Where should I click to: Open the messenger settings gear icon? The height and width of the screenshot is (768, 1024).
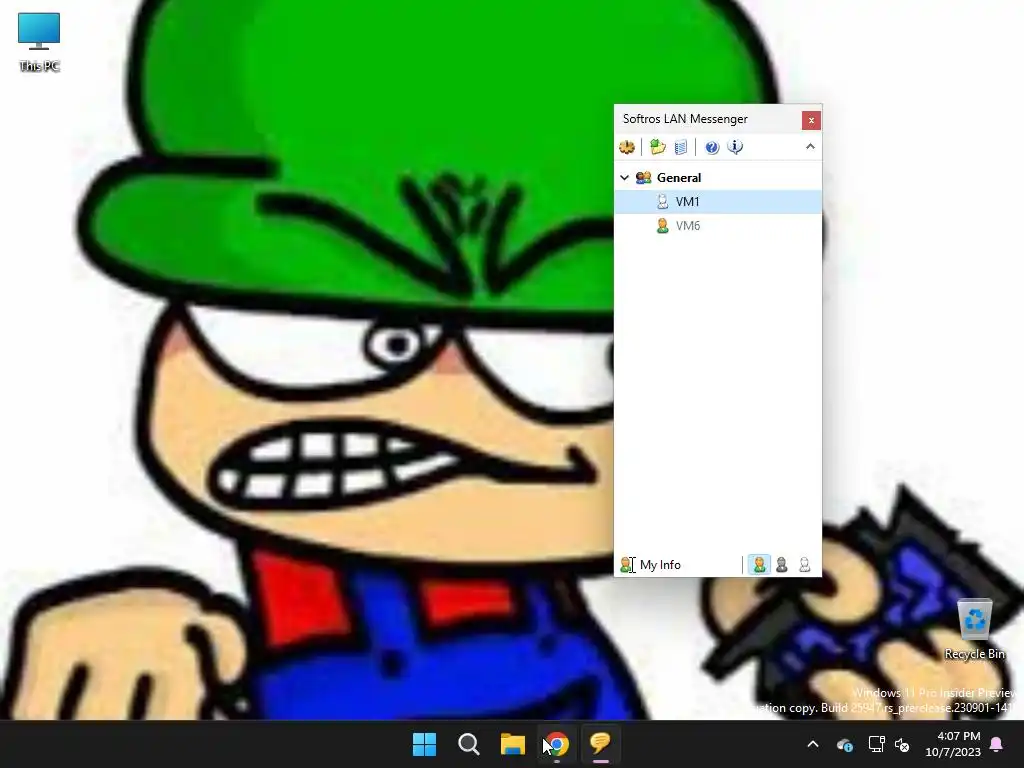tap(627, 147)
